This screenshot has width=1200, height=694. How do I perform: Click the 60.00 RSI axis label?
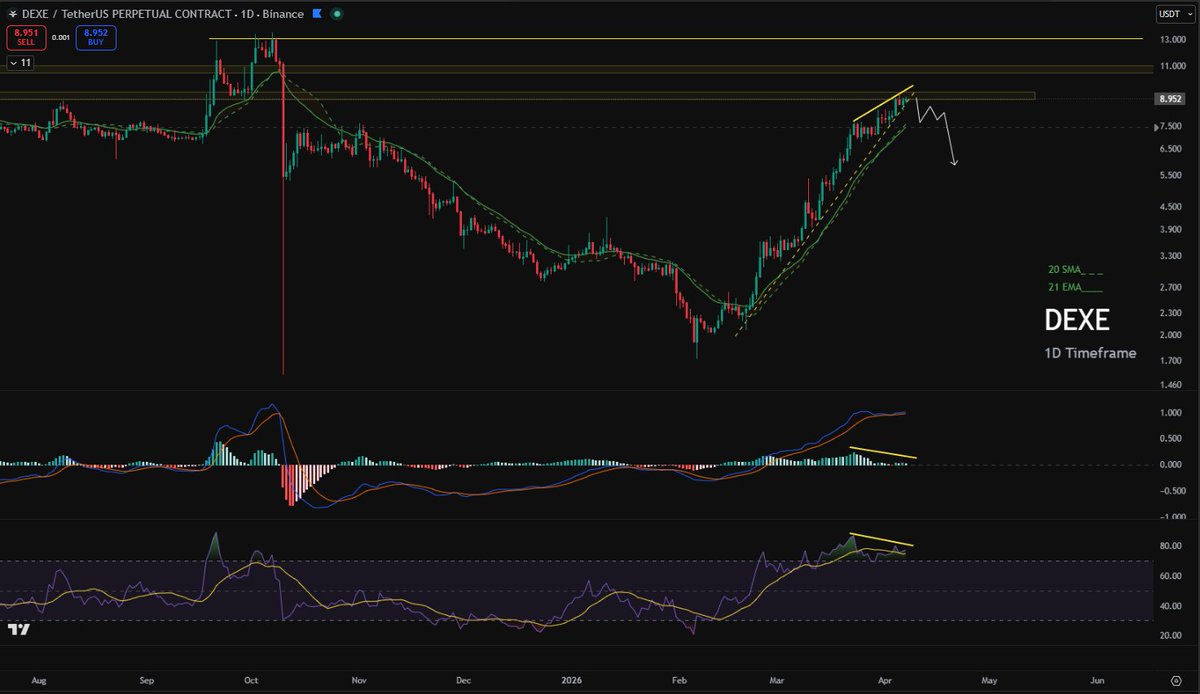[1170, 576]
